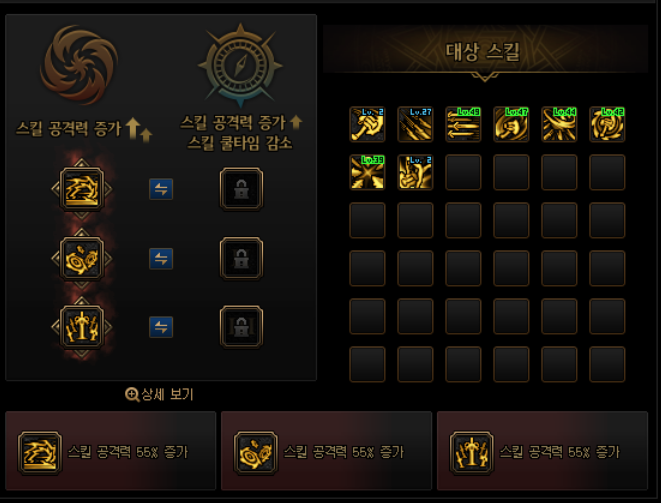Click the gold lightning rune slot in left column
The image size is (661, 503).
tap(82, 189)
